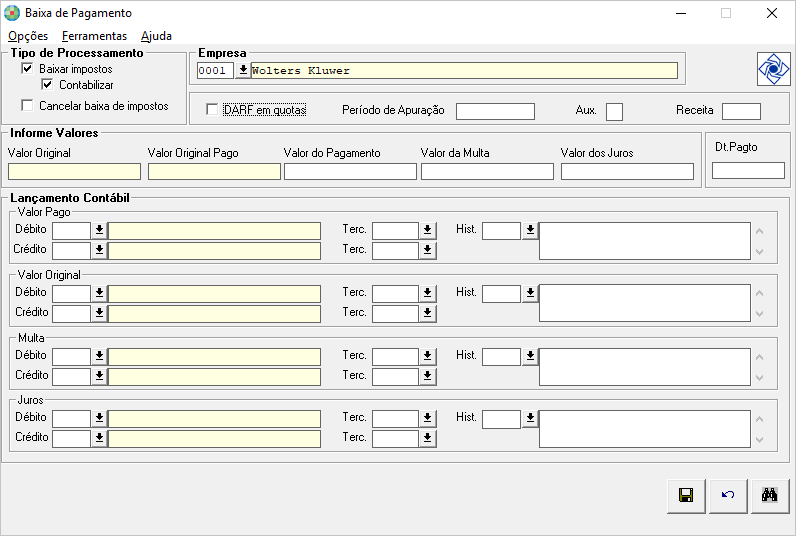Image resolution: width=796 pixels, height=536 pixels.
Task: Open Multa Débito account lookup arrow
Action: coord(100,356)
